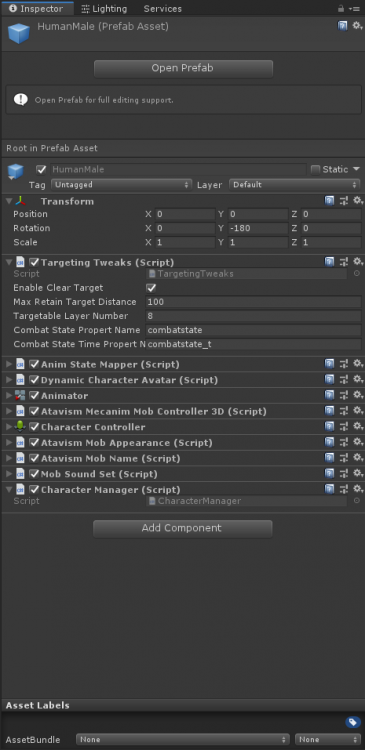Image resolution: width=365 pixels, height=750 pixels.
Task: Open Inspector panel options menu
Action: pyautogui.click(x=354, y=9)
